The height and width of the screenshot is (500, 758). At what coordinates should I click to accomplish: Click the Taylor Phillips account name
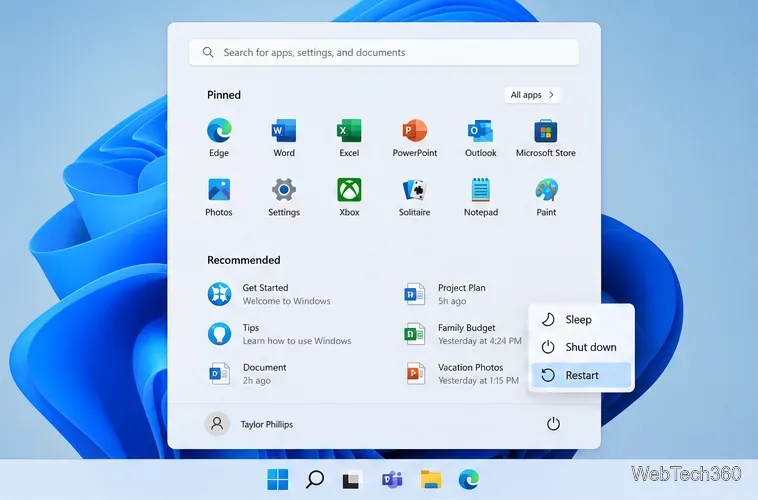267,425
